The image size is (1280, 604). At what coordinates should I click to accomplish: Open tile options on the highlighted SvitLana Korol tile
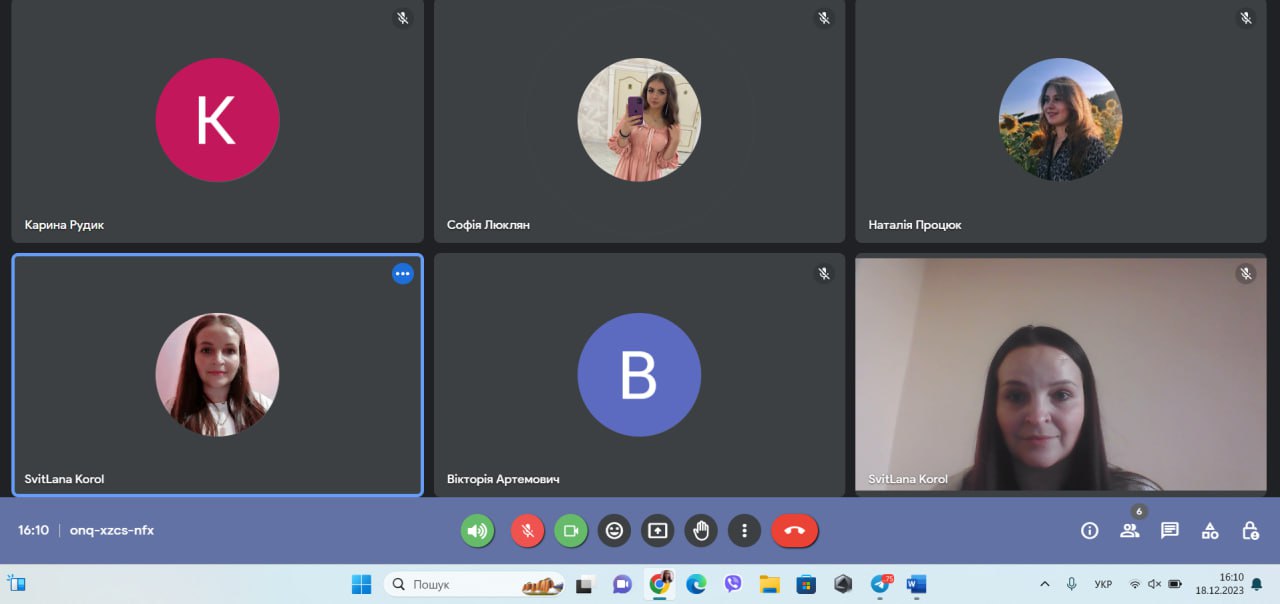[x=403, y=274]
